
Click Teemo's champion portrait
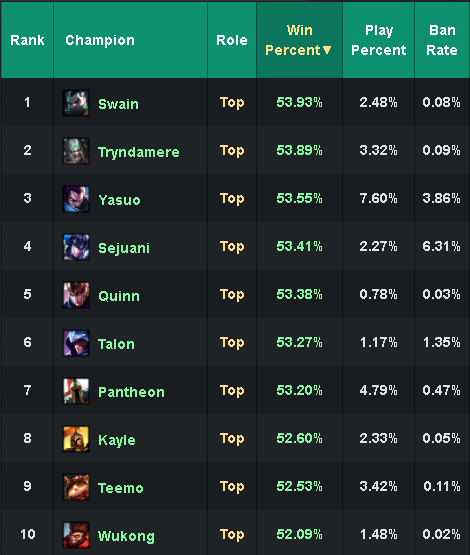point(76,487)
